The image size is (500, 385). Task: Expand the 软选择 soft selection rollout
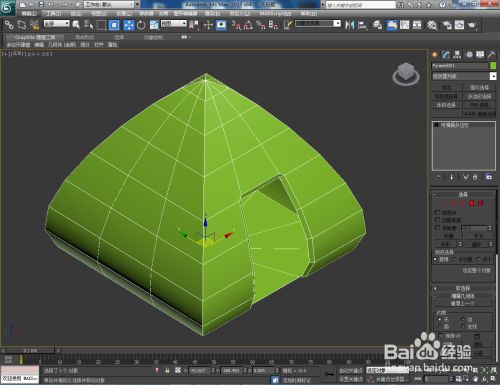[463, 288]
